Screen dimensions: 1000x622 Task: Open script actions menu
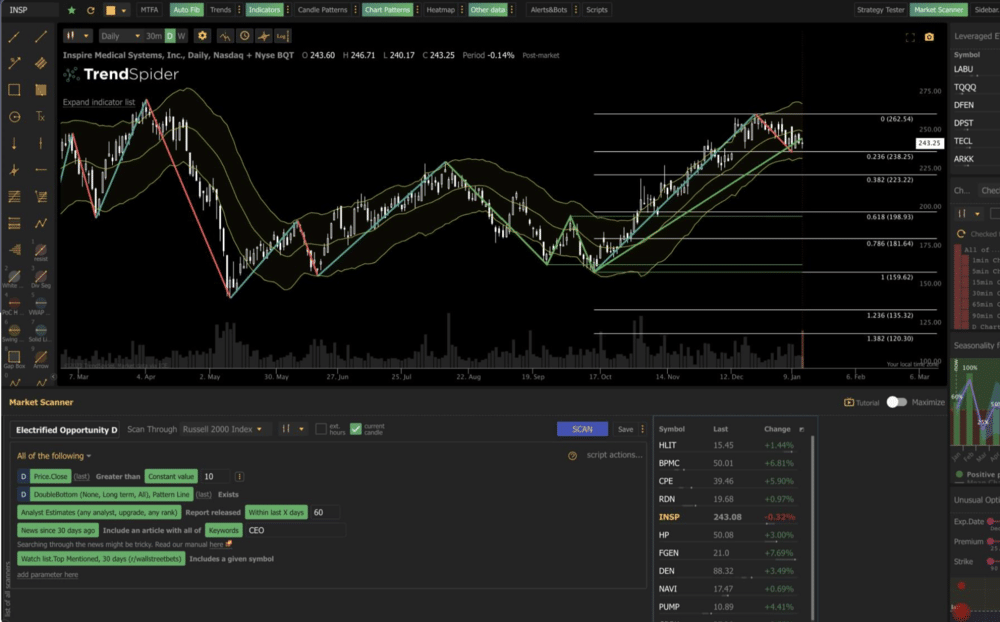[615, 455]
